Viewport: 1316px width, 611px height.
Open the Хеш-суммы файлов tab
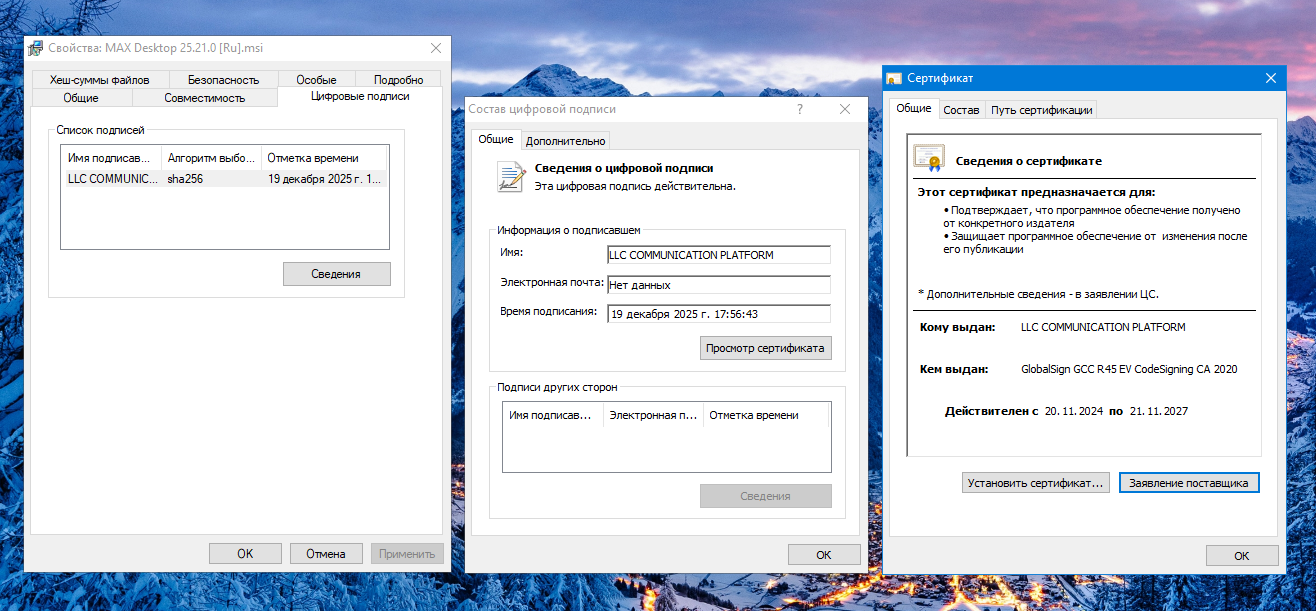pyautogui.click(x=99, y=80)
